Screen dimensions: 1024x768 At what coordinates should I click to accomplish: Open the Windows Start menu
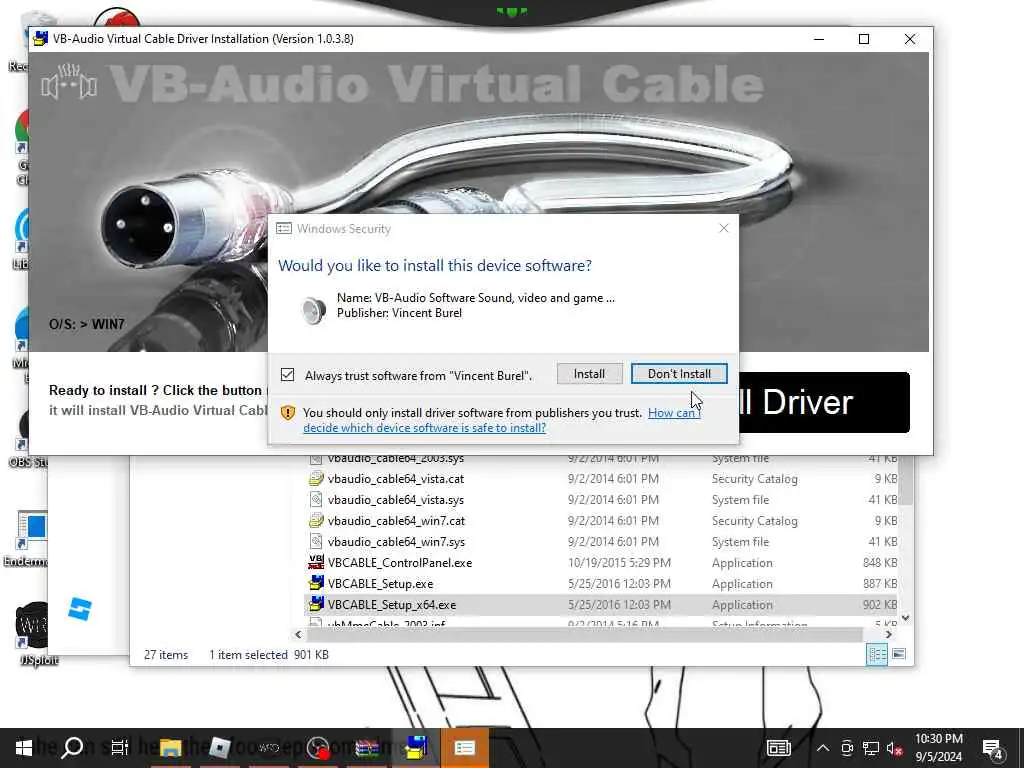tap(24, 747)
